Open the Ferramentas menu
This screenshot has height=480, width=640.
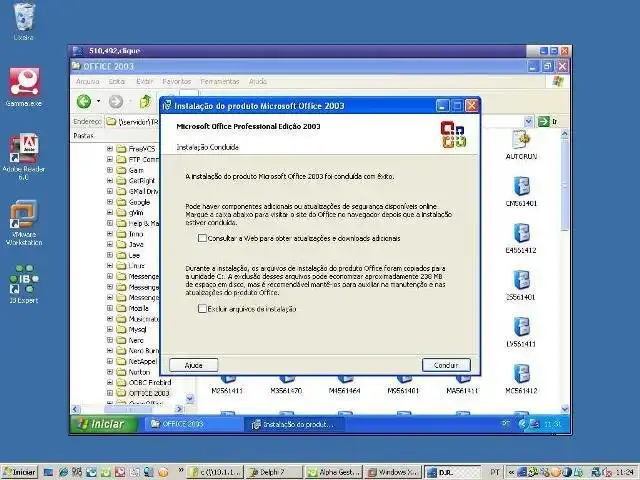220,82
